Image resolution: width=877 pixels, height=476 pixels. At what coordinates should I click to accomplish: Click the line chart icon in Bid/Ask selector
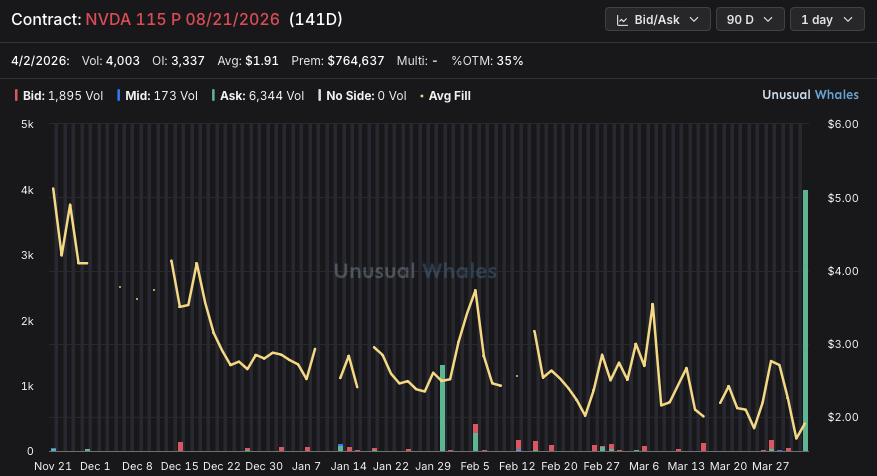tap(622, 20)
